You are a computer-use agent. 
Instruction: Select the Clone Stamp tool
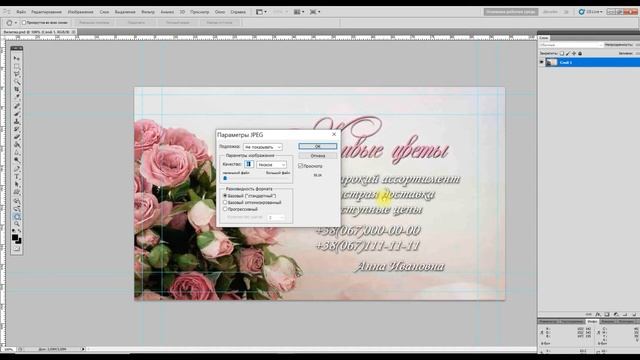17,121
